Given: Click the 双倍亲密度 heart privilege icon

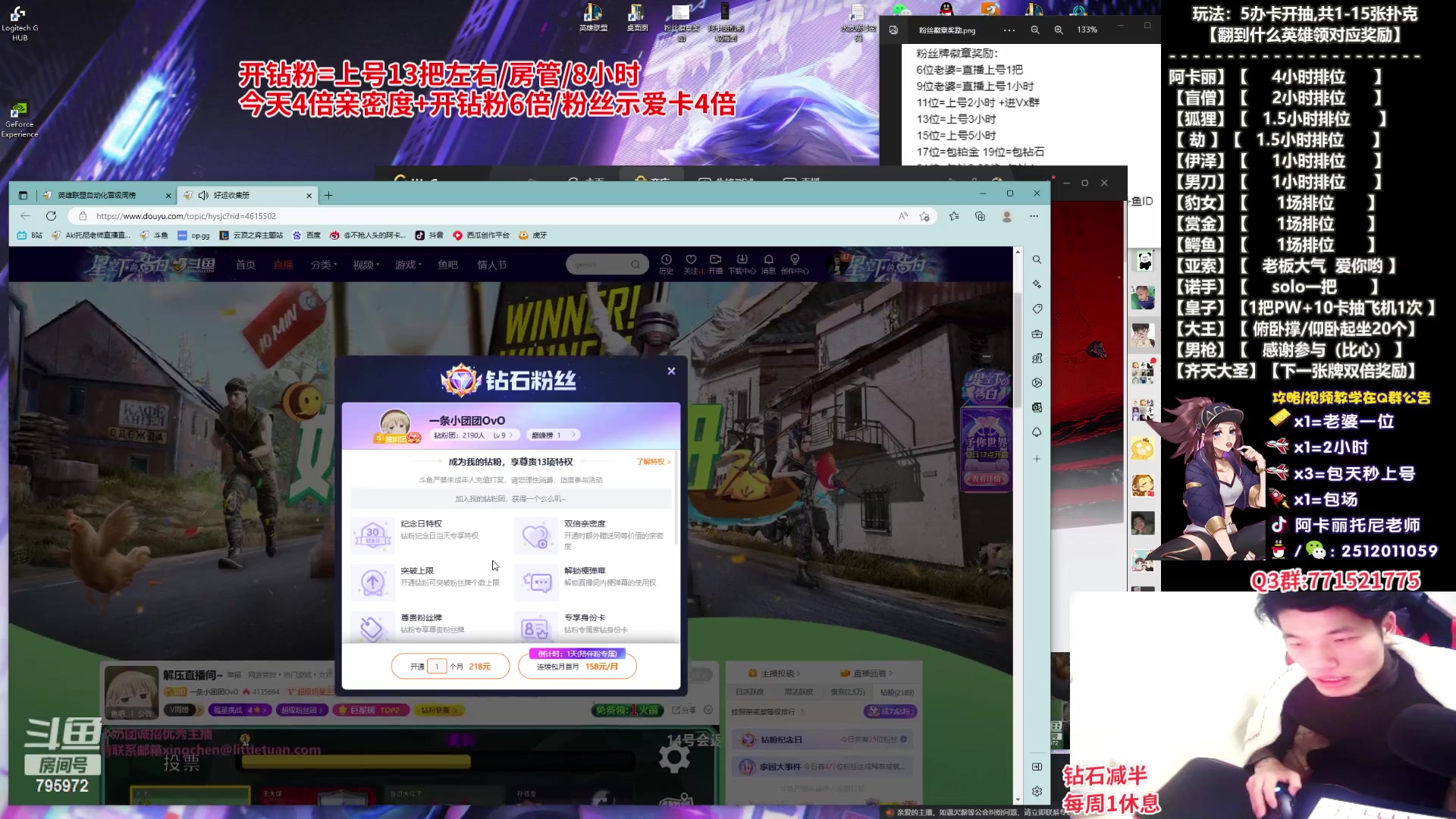Looking at the screenshot, I should (x=535, y=535).
